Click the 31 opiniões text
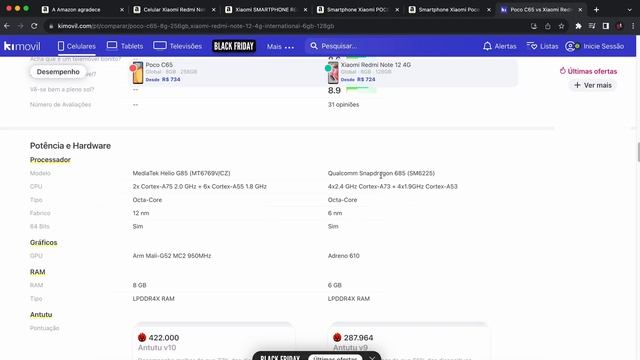This screenshot has height=360, width=640. [343, 104]
